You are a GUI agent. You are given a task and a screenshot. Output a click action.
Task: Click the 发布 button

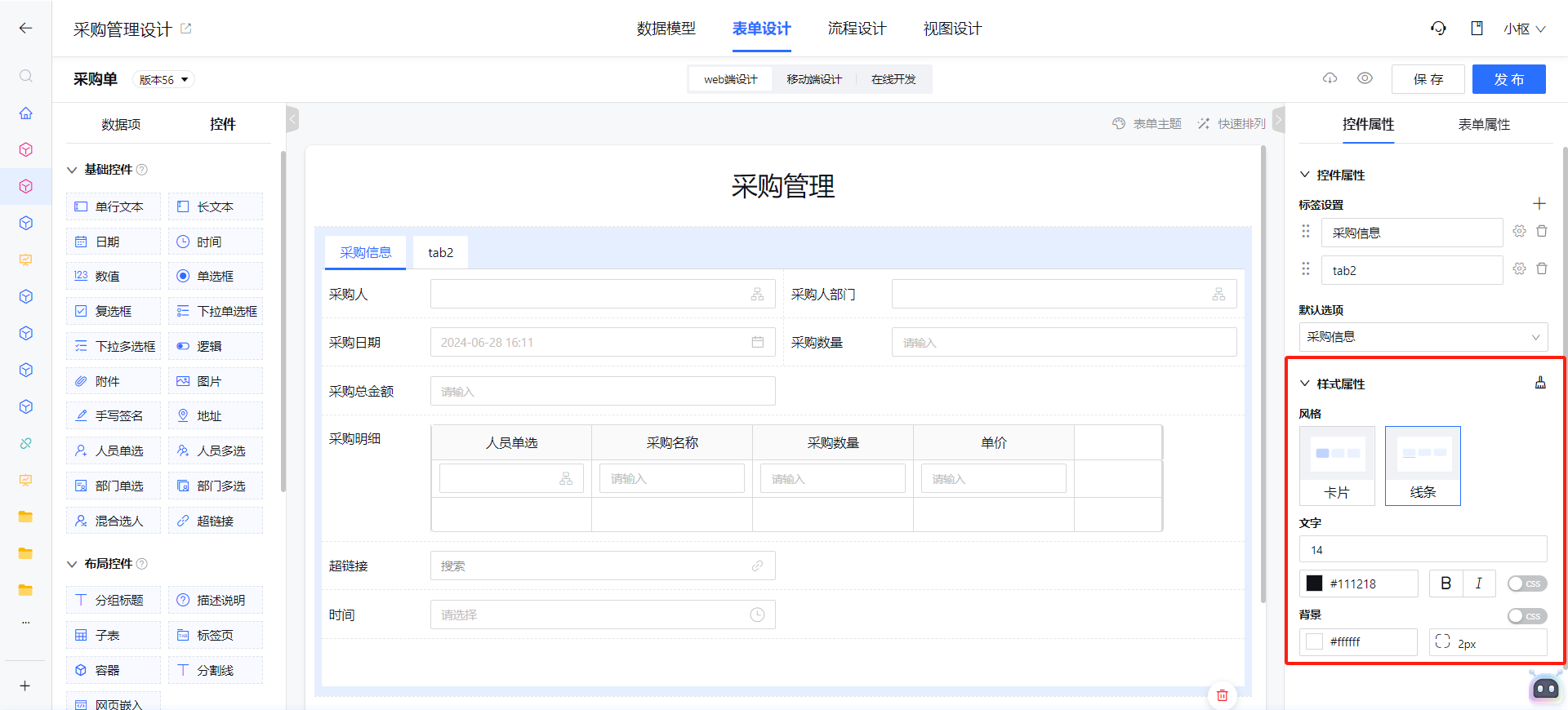1508,79
